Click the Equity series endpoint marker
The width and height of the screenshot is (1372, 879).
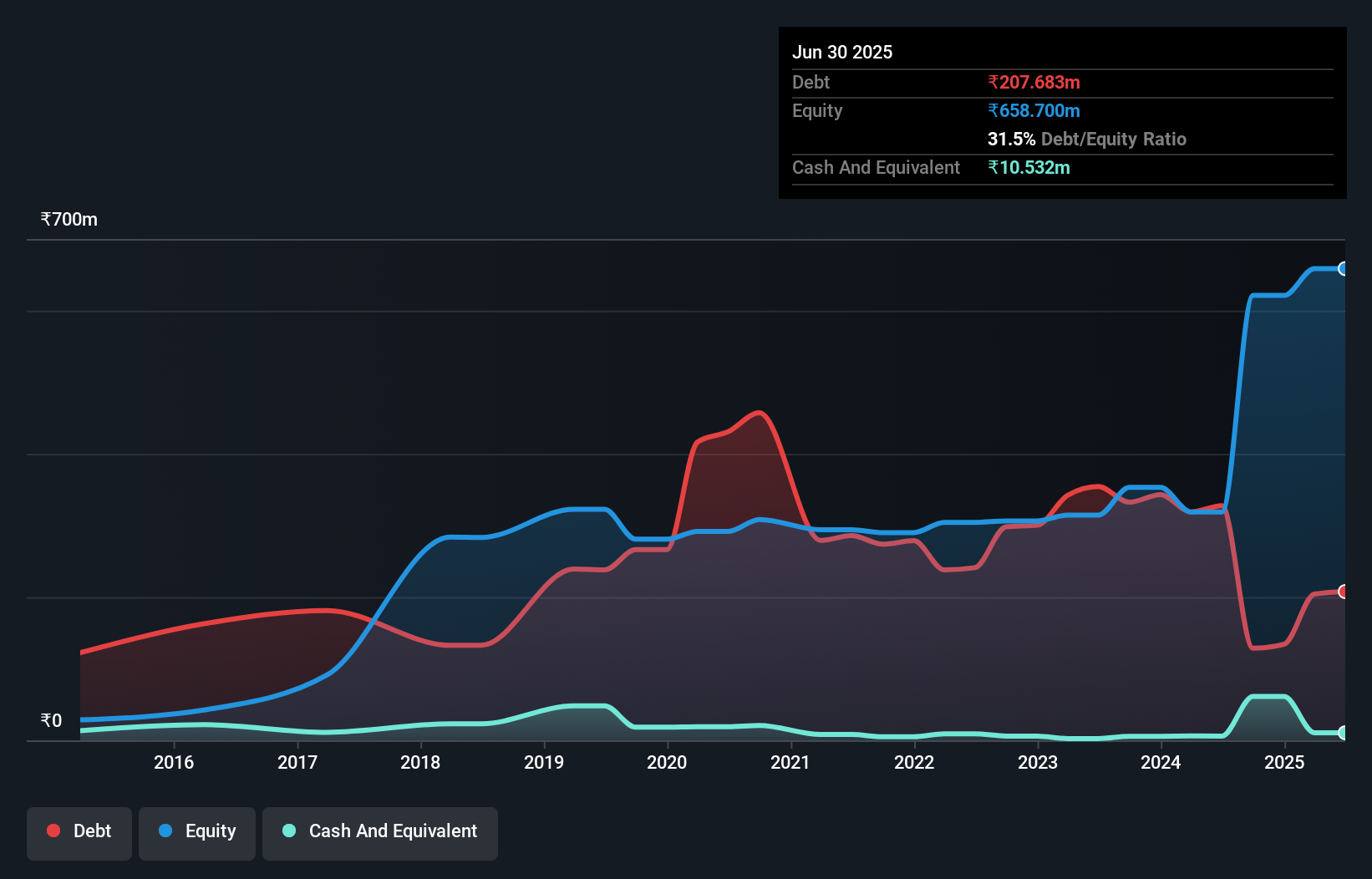tap(1343, 268)
